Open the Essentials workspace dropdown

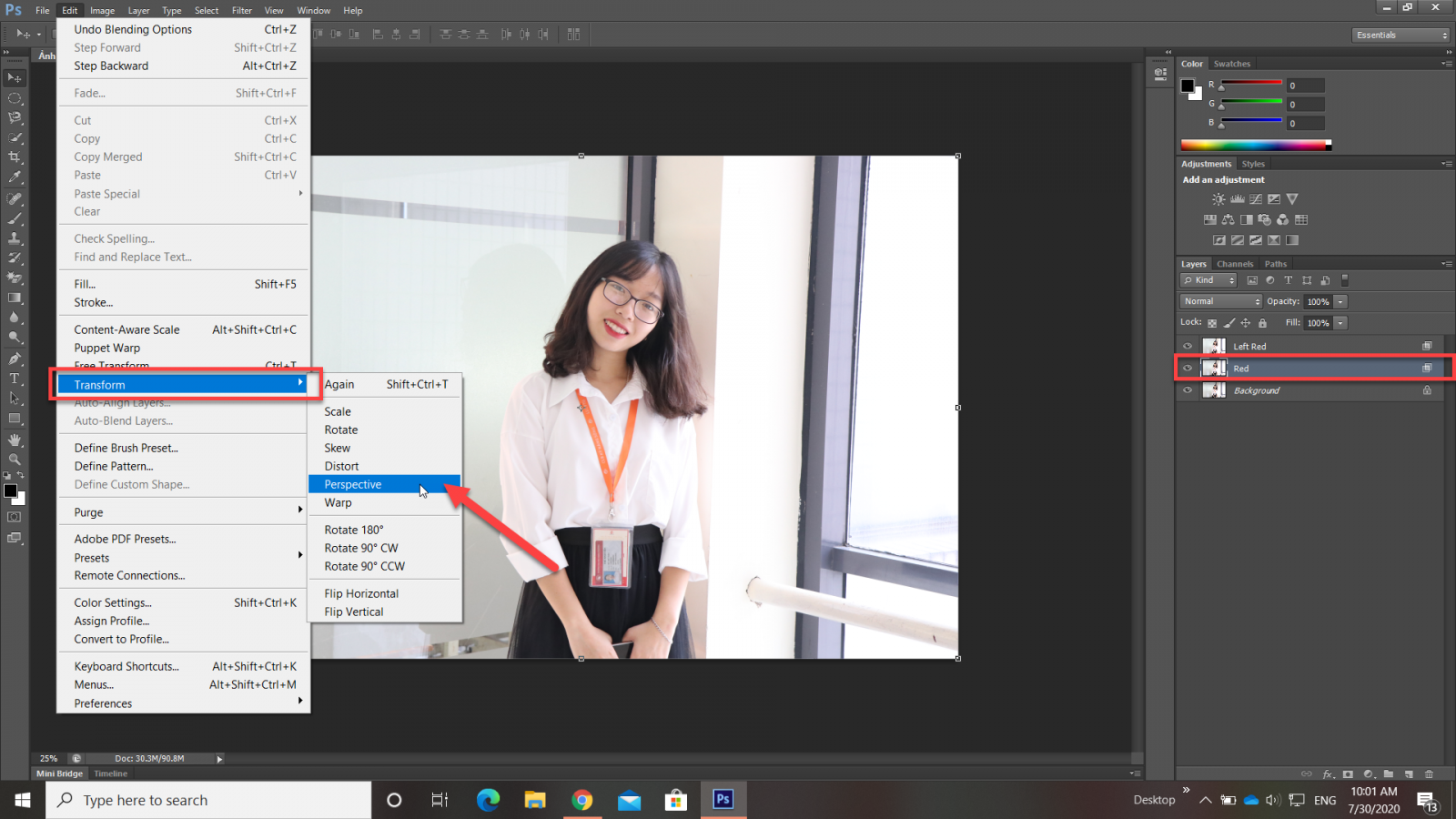coord(1400,35)
